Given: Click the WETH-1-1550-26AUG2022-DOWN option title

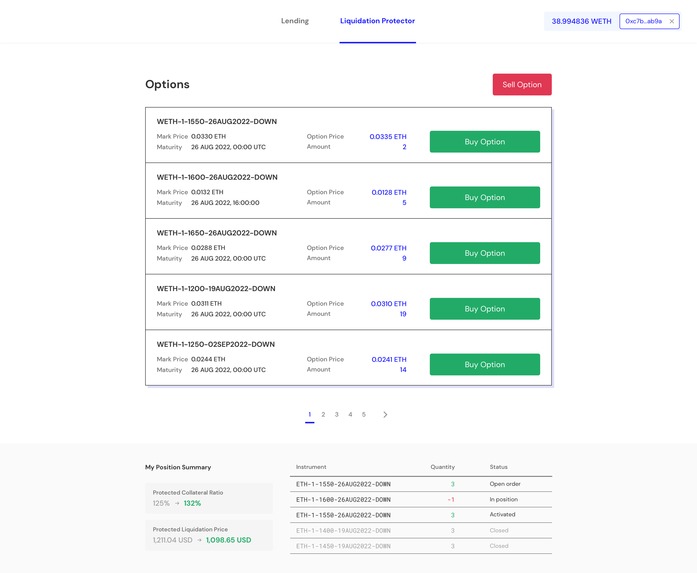Looking at the screenshot, I should point(216,121).
